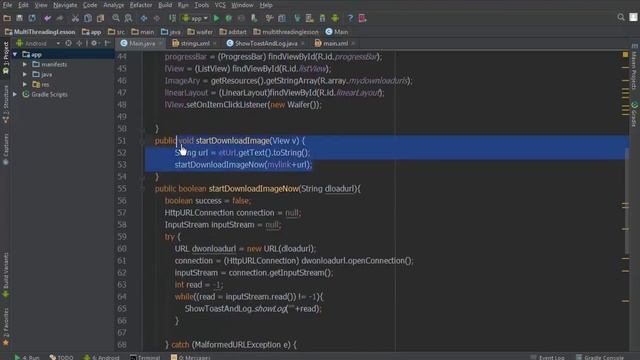Image resolution: width=640 pixels, height=360 pixels.
Task: Open the Build menu
Action: click(x=165, y=5)
